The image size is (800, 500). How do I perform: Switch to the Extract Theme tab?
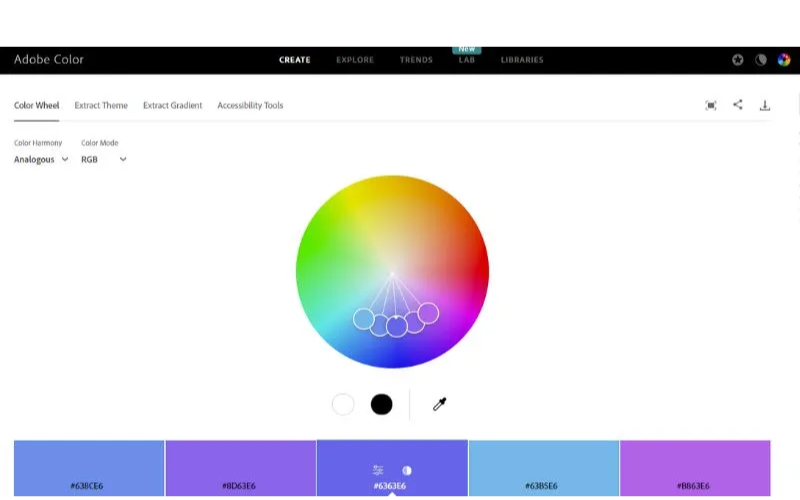pyautogui.click(x=101, y=105)
